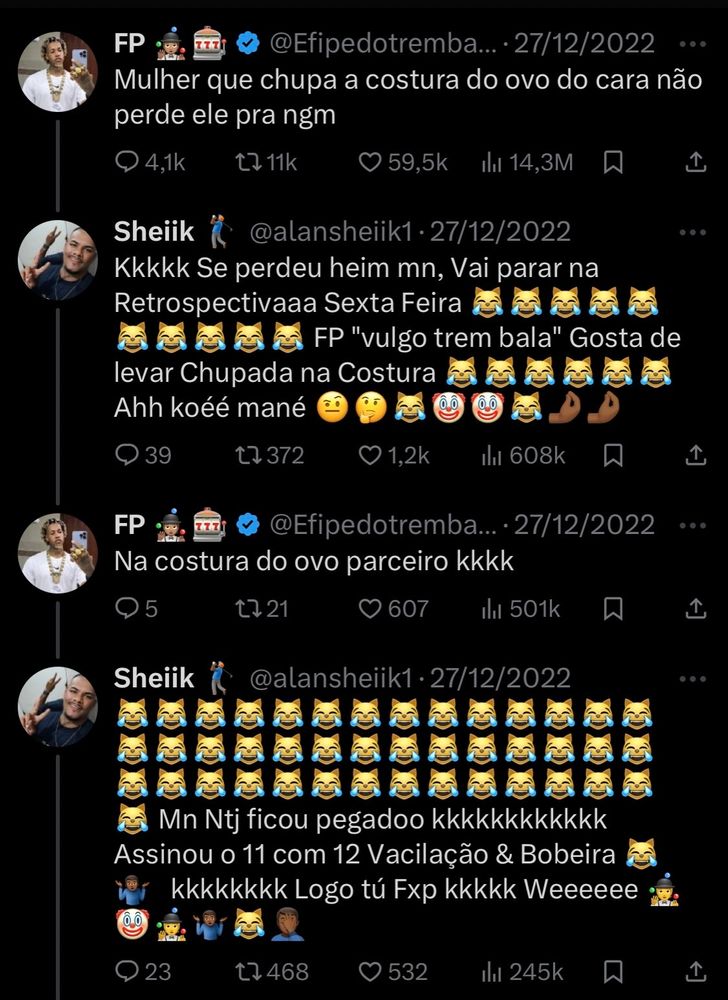Image resolution: width=728 pixels, height=1000 pixels.
Task: Bookmark Sheiik's last tweet with 245k views
Action: tap(613, 971)
